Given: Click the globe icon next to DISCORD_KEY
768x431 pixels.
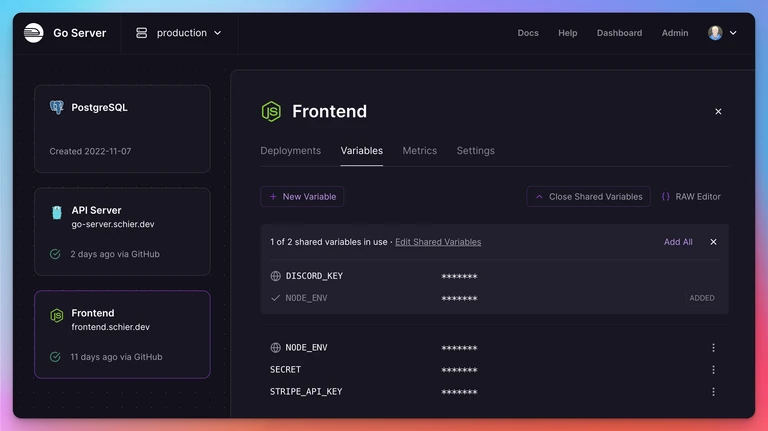Looking at the screenshot, I should click(276, 276).
